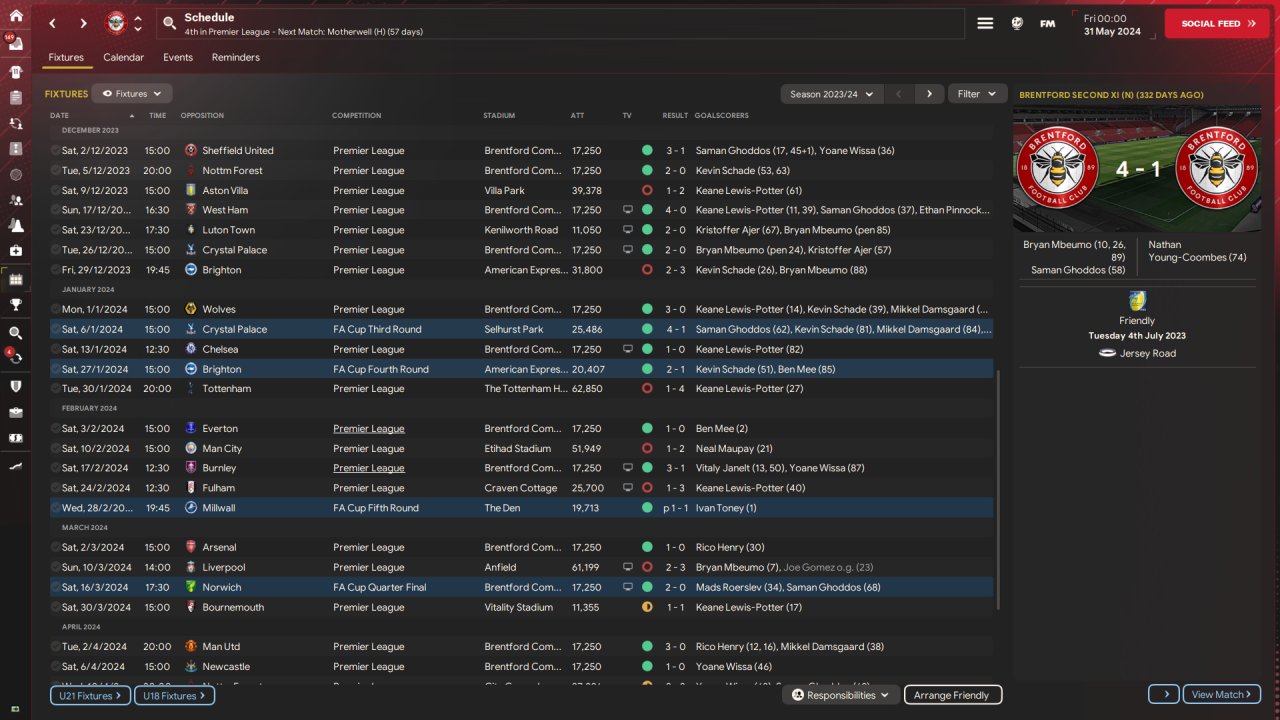Open the Club Info shield icon
This screenshot has width=1280, height=720.
point(15,386)
